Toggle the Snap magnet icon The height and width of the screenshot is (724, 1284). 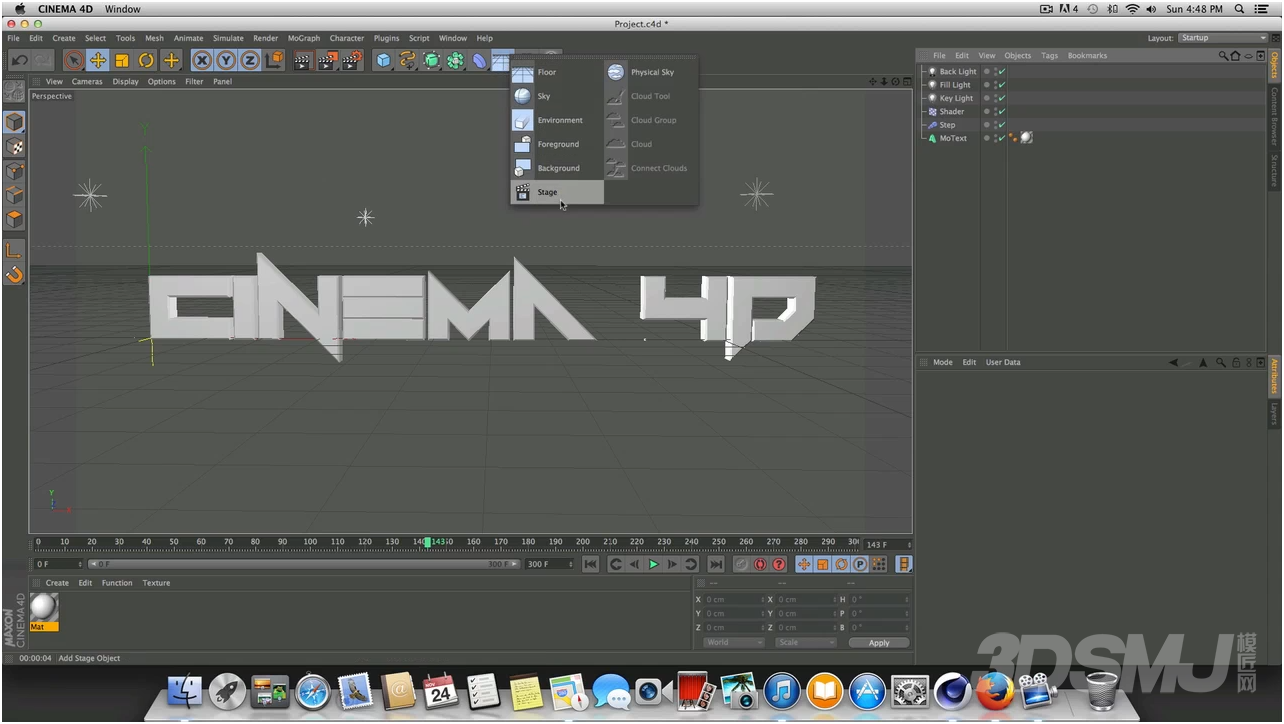coord(14,274)
